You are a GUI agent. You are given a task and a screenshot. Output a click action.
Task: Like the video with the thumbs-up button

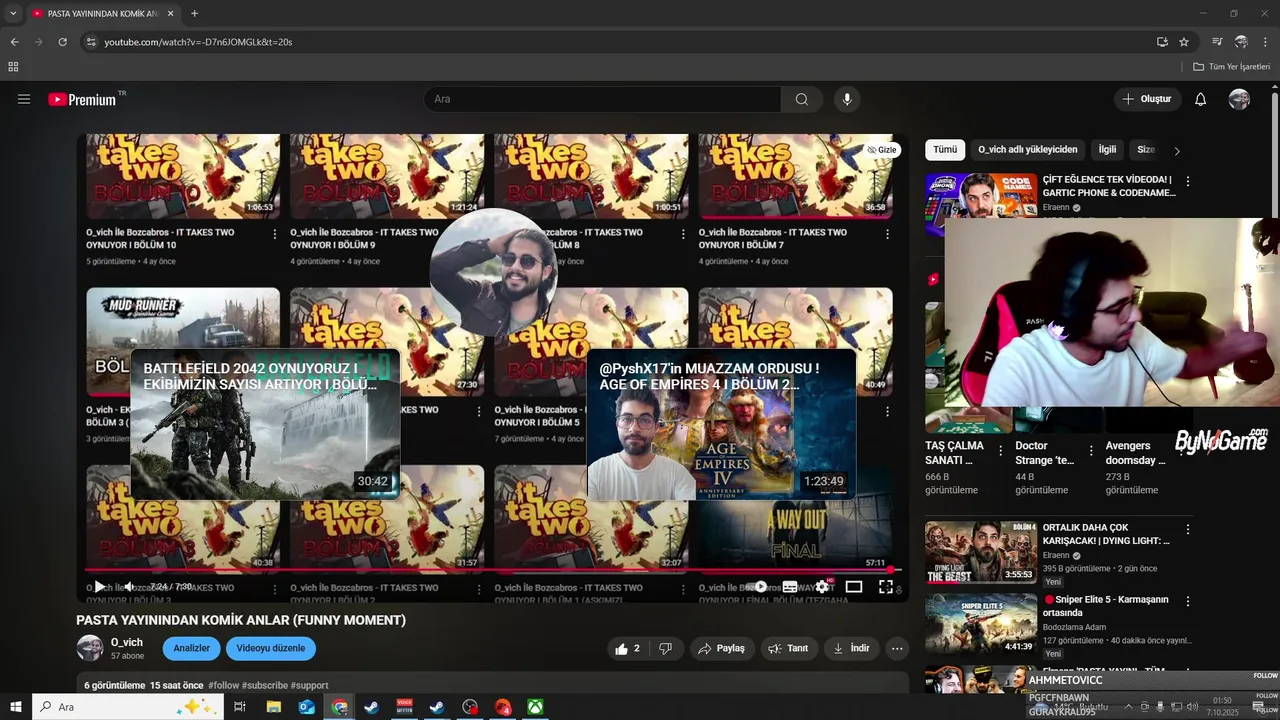point(628,648)
